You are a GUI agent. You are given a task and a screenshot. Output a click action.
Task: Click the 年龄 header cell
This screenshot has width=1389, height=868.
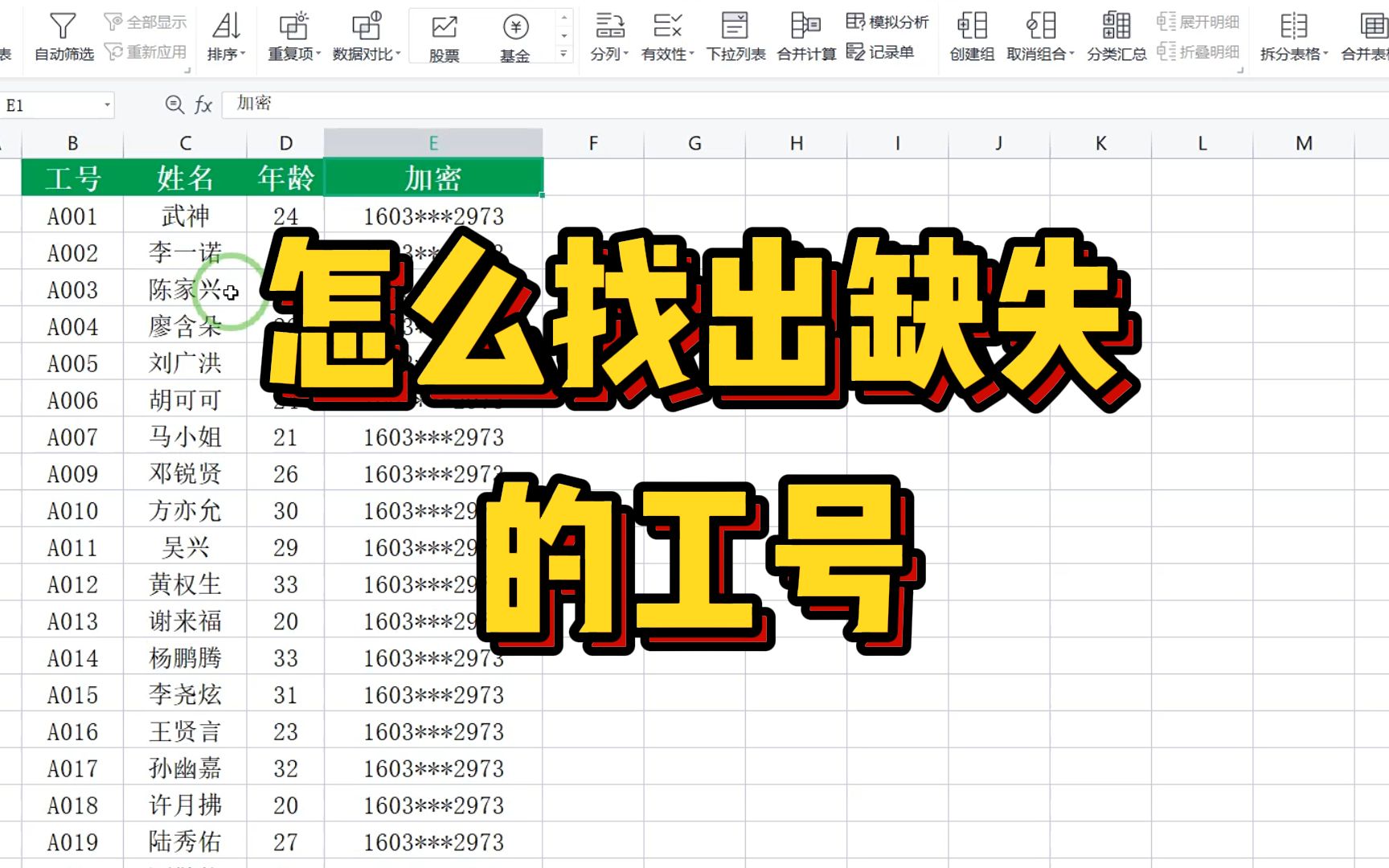[x=285, y=178]
